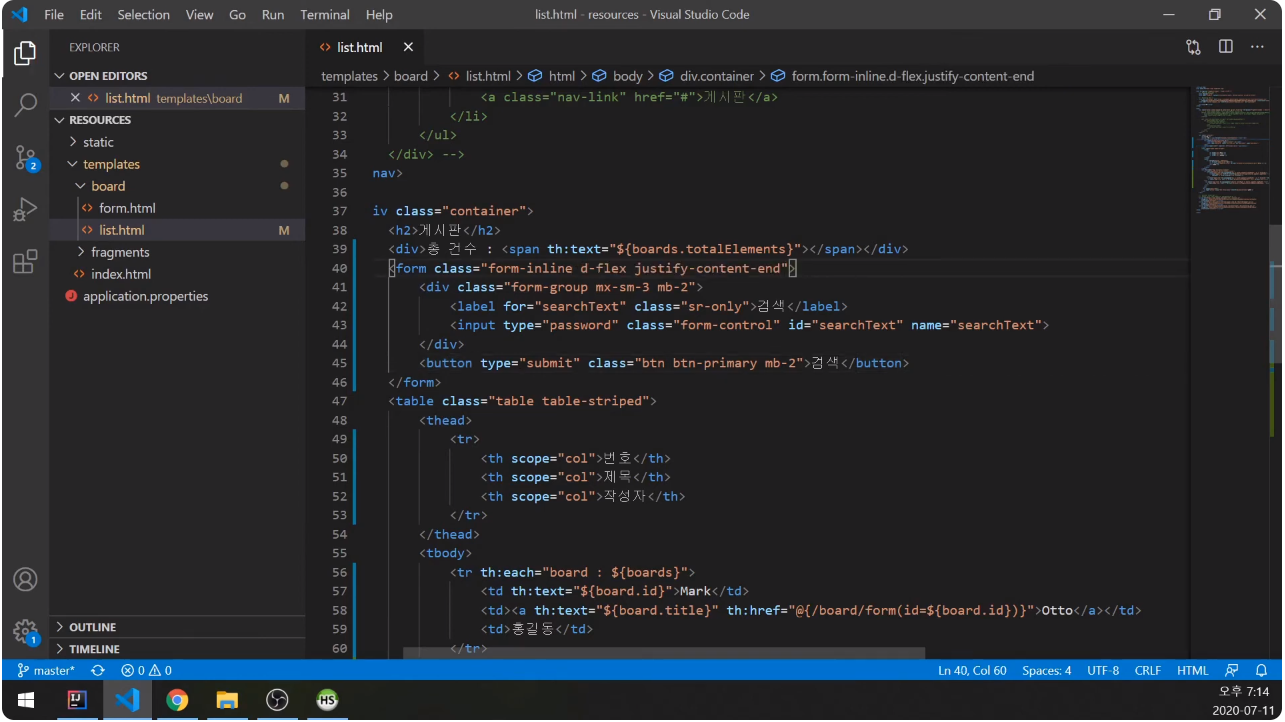
Task: Open the Selection menu
Action: point(144,14)
